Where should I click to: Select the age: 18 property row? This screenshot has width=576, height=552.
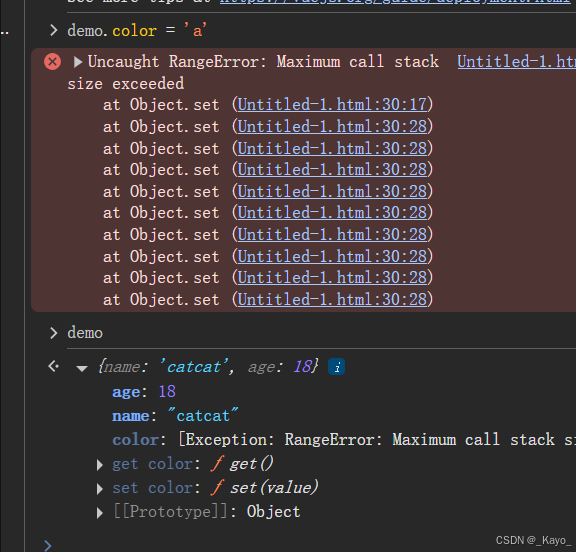point(144,392)
